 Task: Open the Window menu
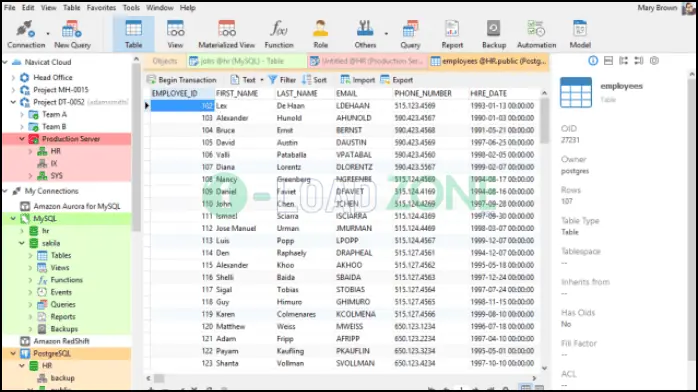pos(159,8)
